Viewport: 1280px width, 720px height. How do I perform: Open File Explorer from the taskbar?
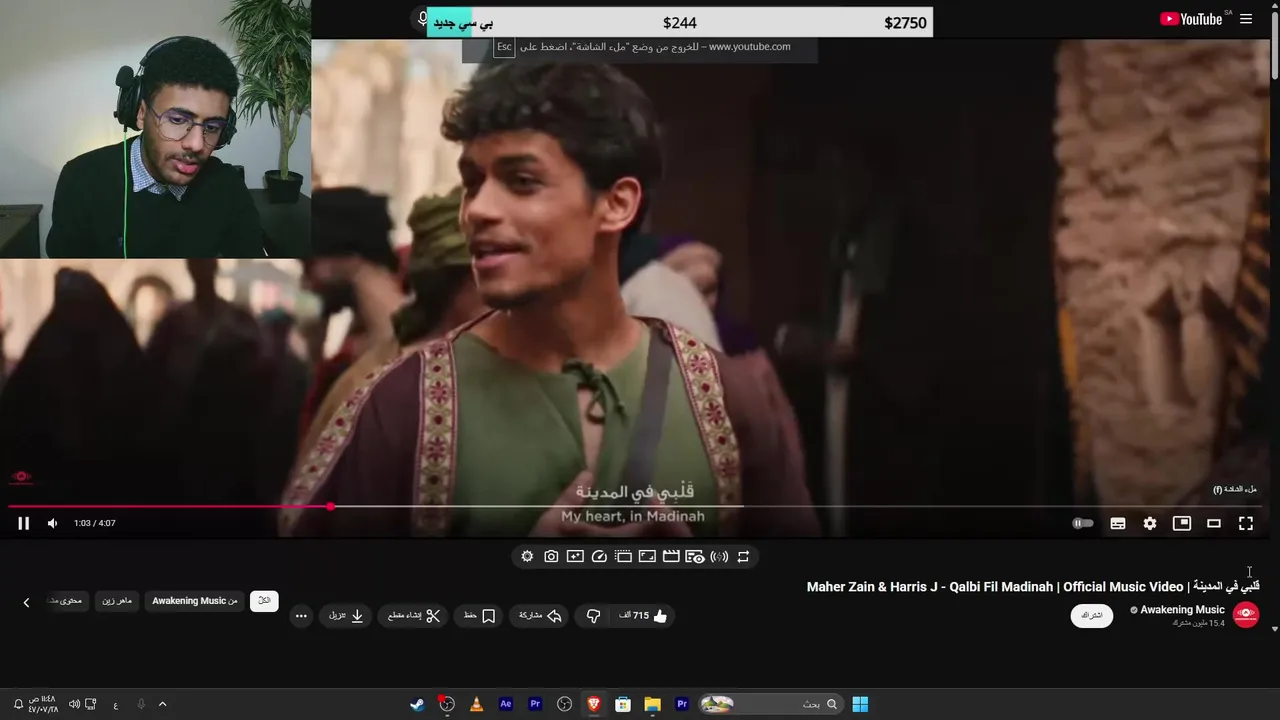click(x=652, y=704)
